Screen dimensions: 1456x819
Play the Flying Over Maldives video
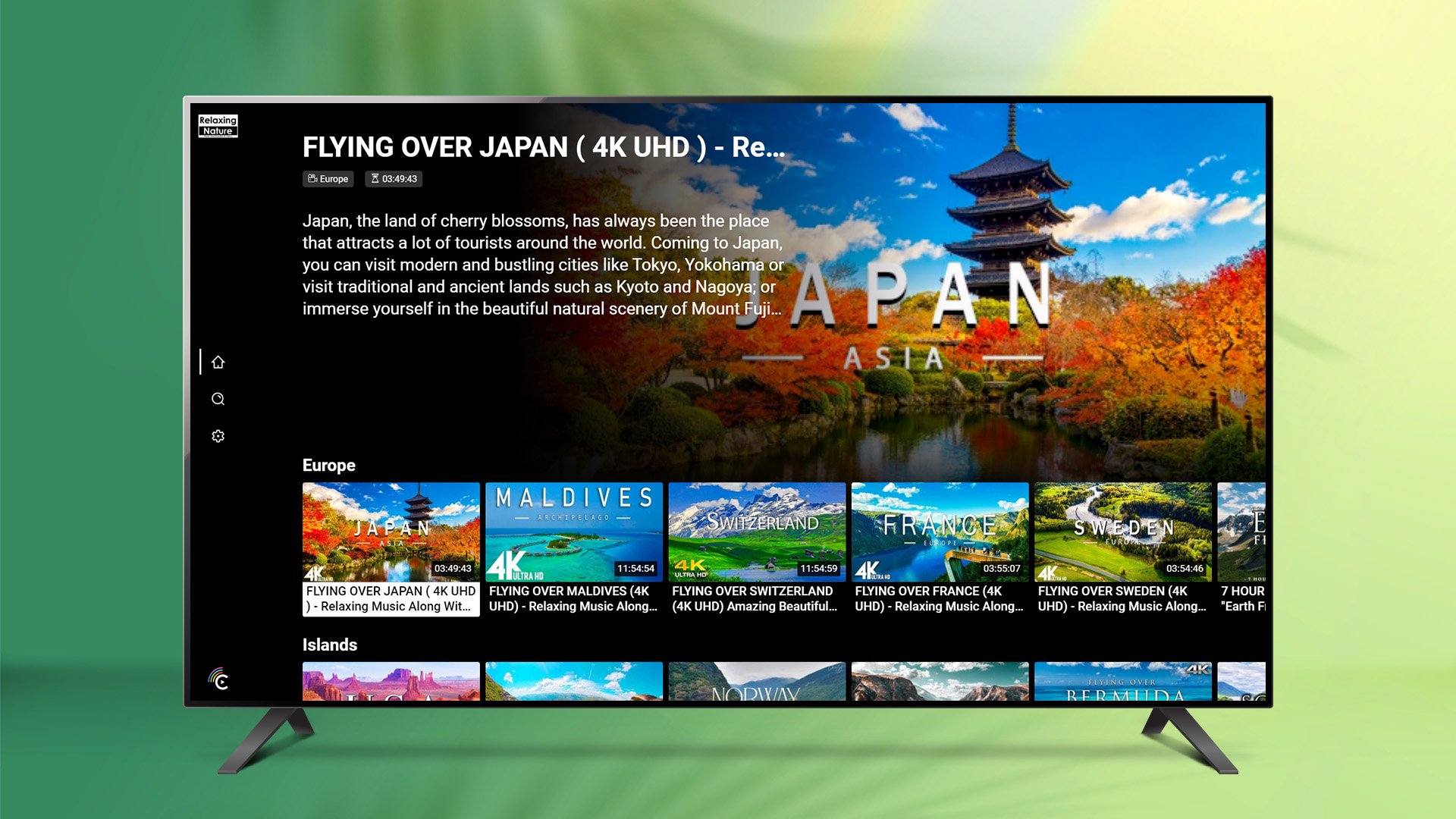[573, 532]
